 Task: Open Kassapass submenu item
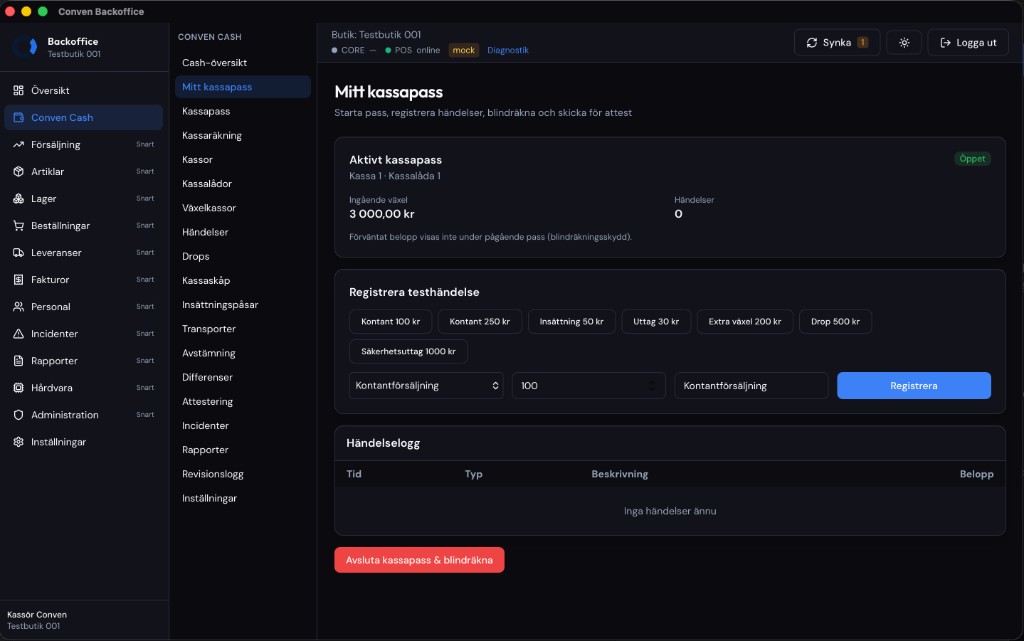(242, 111)
